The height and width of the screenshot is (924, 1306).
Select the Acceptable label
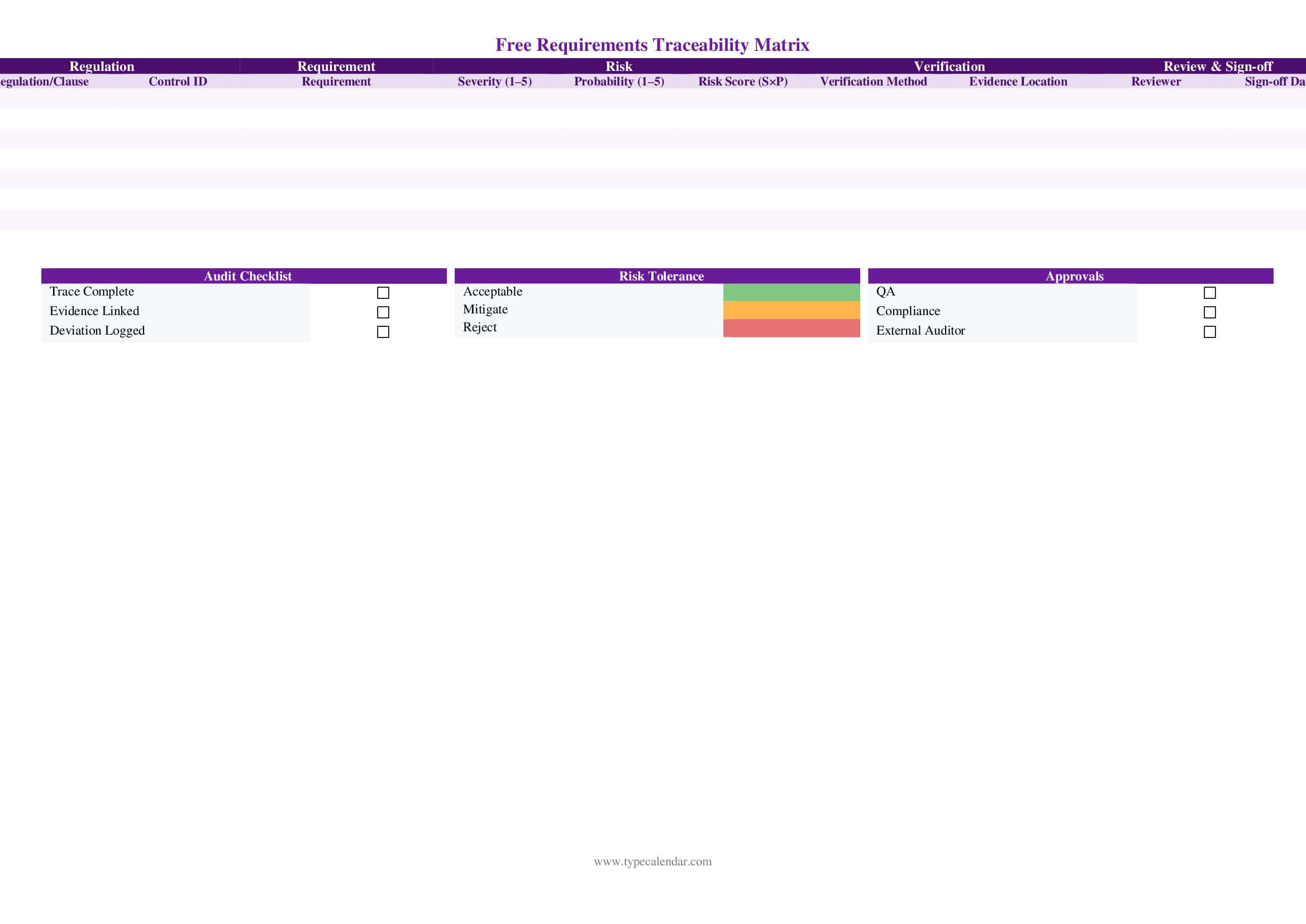(492, 291)
